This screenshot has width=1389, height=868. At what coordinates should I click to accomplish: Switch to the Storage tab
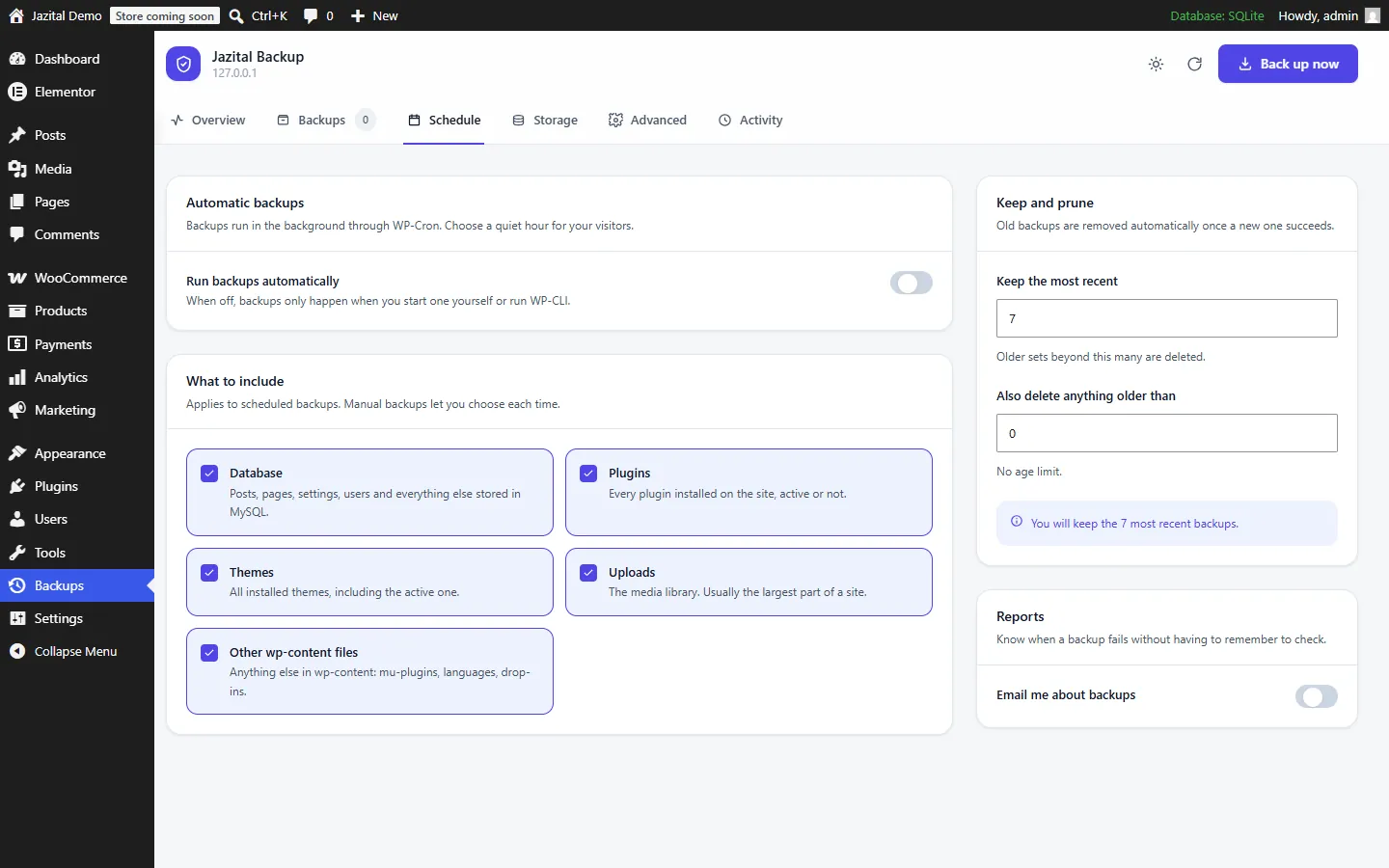click(x=545, y=121)
